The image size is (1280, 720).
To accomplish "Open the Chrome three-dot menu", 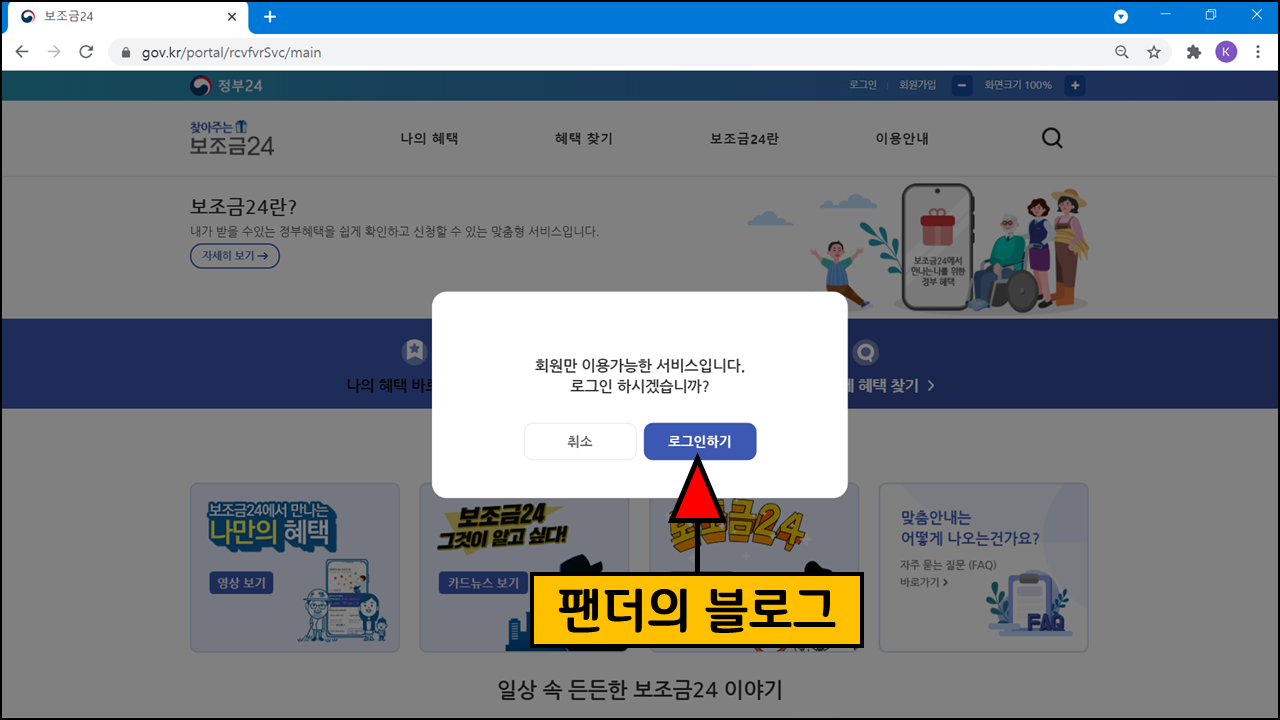I will click(1257, 52).
